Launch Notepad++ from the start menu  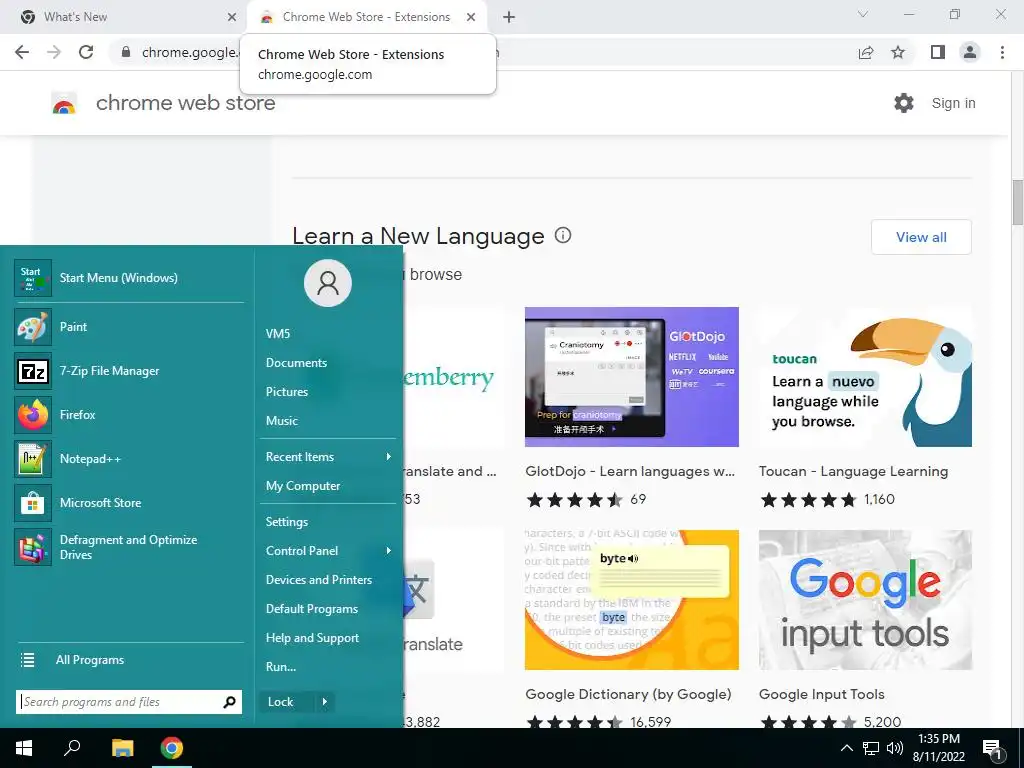pyautogui.click(x=129, y=459)
